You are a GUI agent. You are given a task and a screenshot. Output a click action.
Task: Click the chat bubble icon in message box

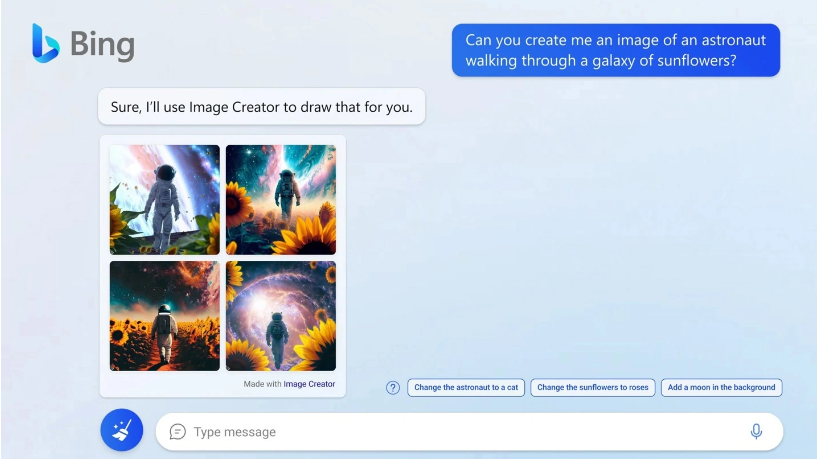pyautogui.click(x=178, y=432)
